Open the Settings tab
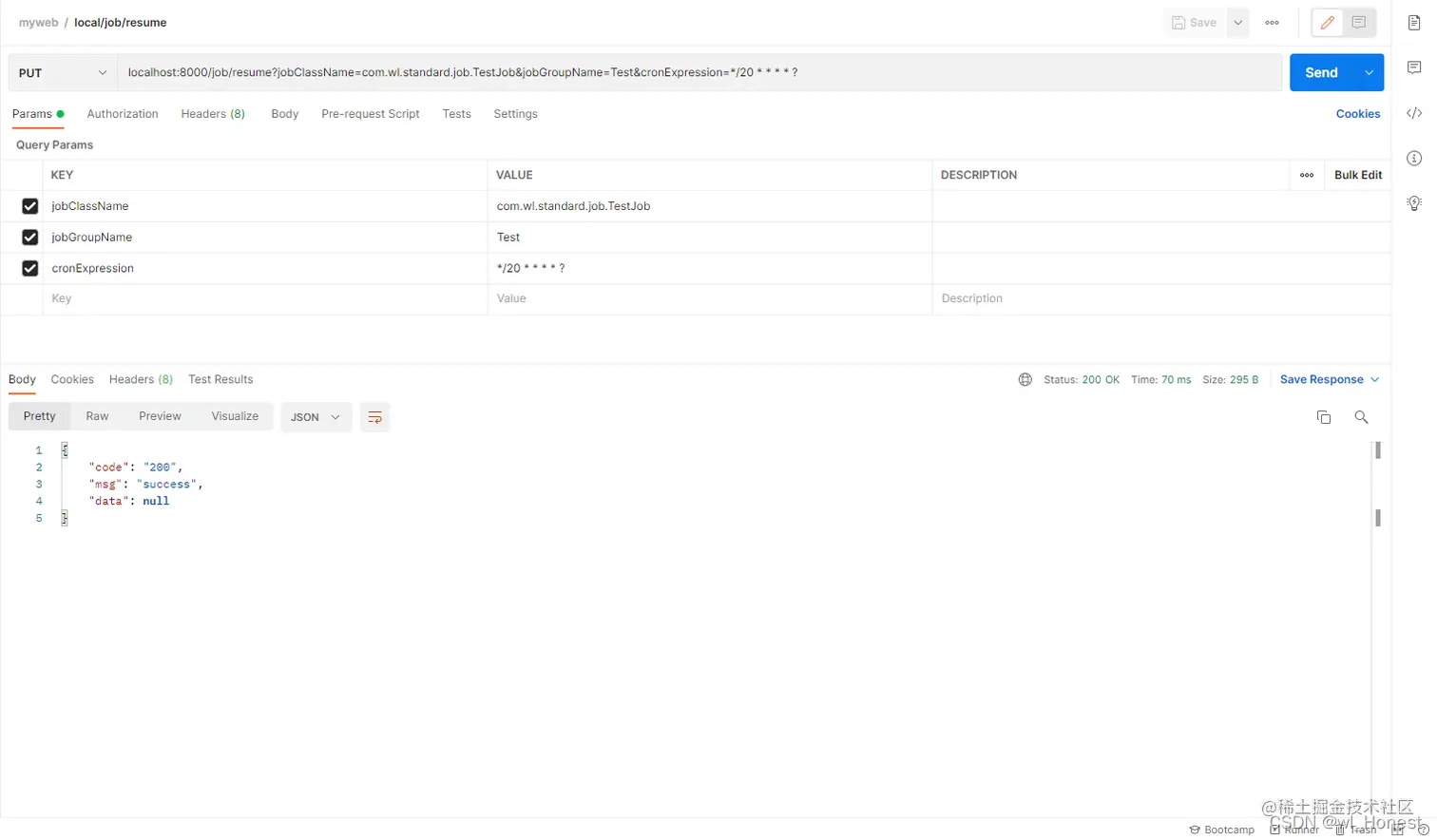This screenshot has width=1437, height=840. 515,114
